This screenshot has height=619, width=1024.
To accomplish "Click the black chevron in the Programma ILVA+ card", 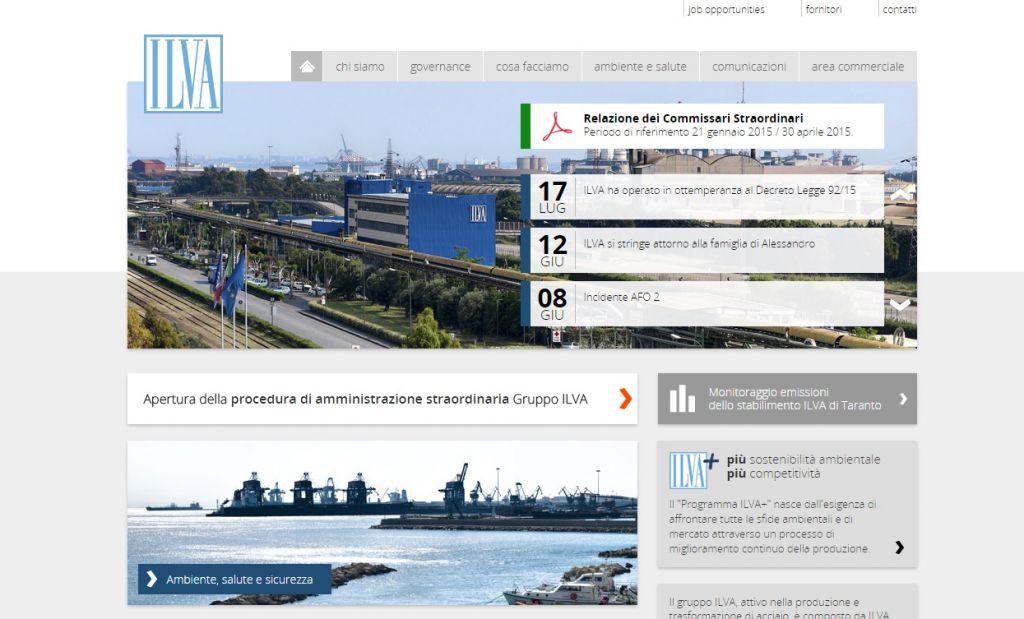I will (x=899, y=547).
